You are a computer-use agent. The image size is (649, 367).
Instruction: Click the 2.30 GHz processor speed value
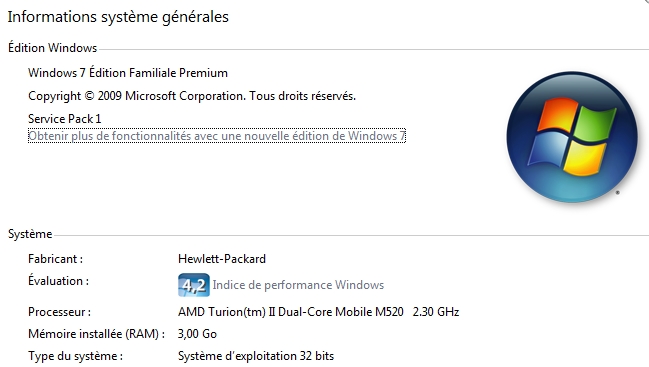[x=436, y=312]
